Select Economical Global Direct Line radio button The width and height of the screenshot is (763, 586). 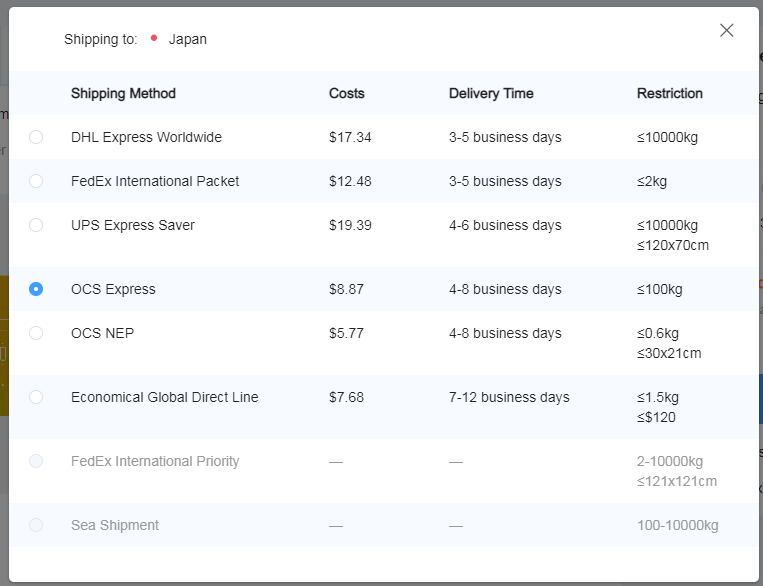(x=36, y=397)
